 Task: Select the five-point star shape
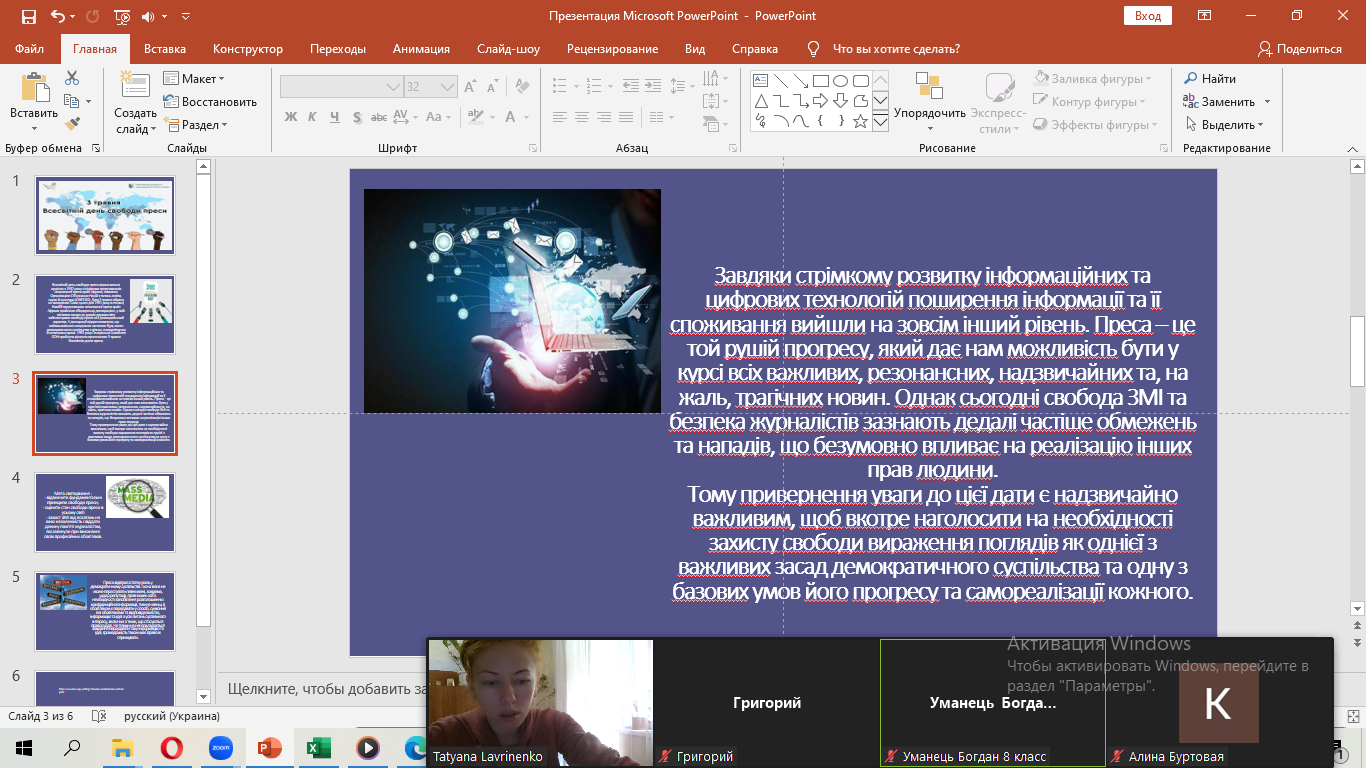860,121
